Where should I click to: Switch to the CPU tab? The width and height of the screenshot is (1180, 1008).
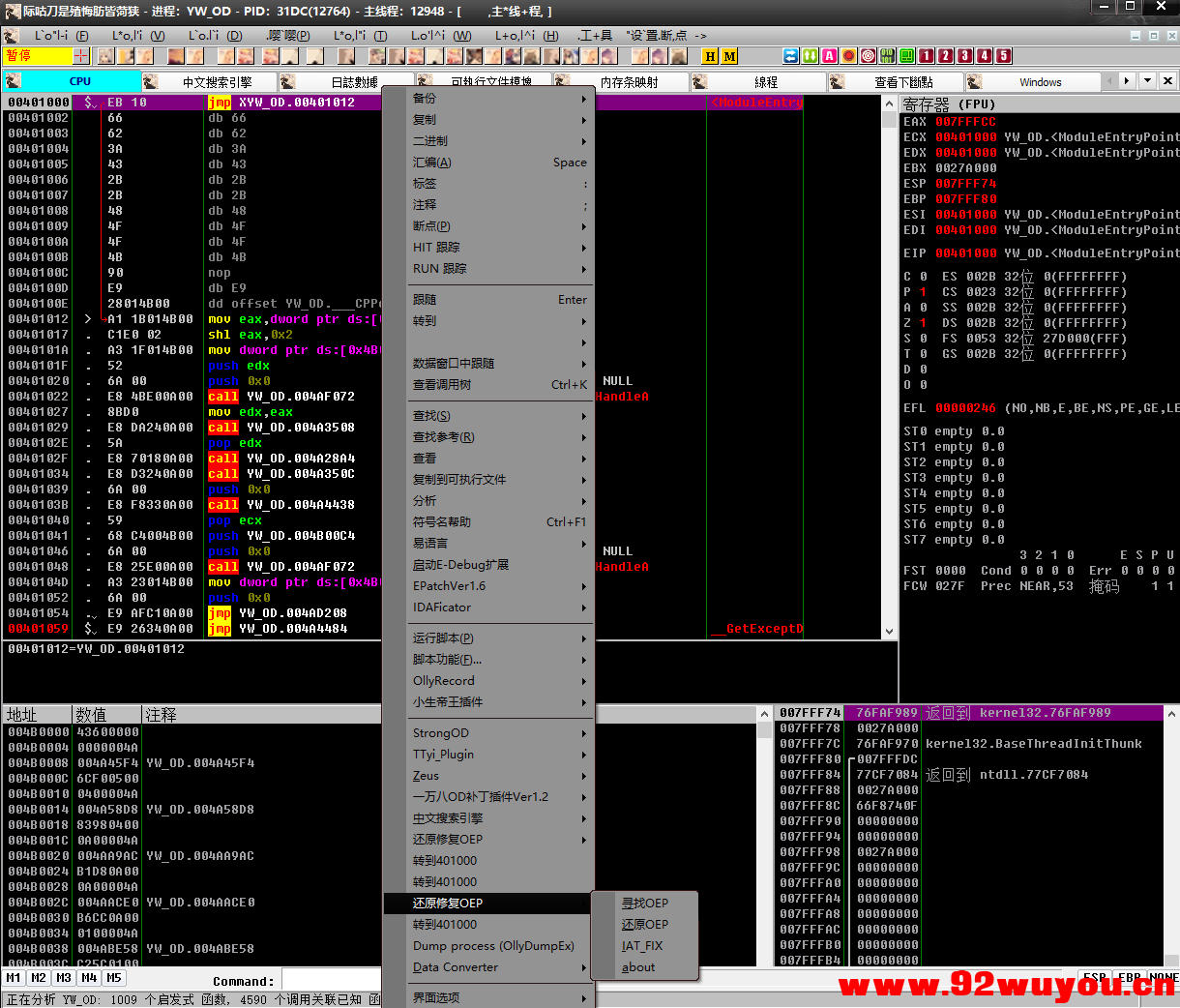coord(78,81)
